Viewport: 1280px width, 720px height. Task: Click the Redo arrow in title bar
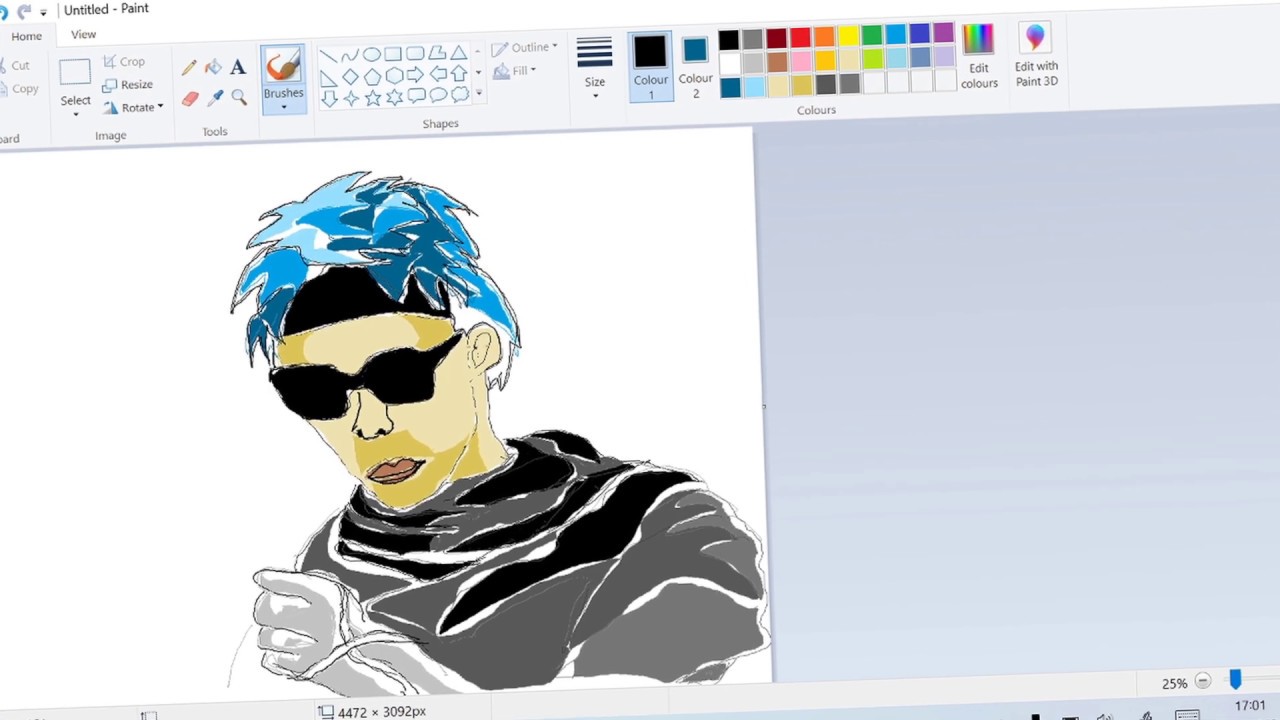coord(23,12)
